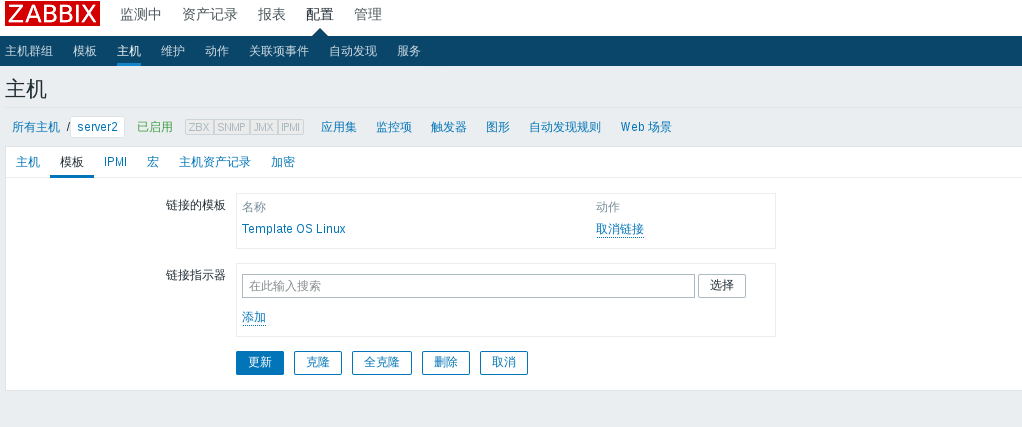Image resolution: width=1022 pixels, height=427 pixels.
Task: Click the JMX availability badge
Action: tap(263, 127)
